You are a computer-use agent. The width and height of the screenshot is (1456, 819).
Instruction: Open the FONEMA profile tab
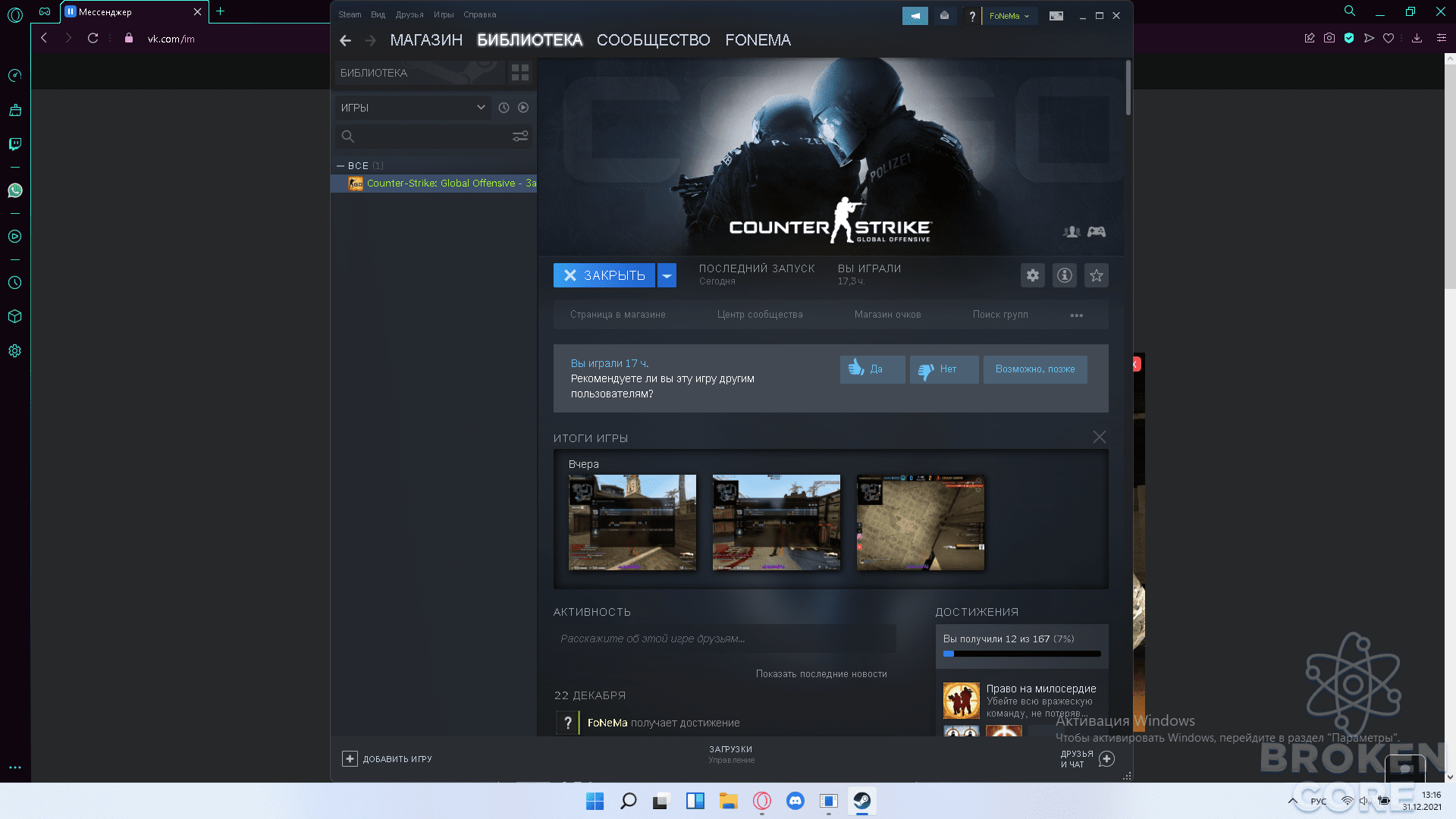tap(758, 40)
